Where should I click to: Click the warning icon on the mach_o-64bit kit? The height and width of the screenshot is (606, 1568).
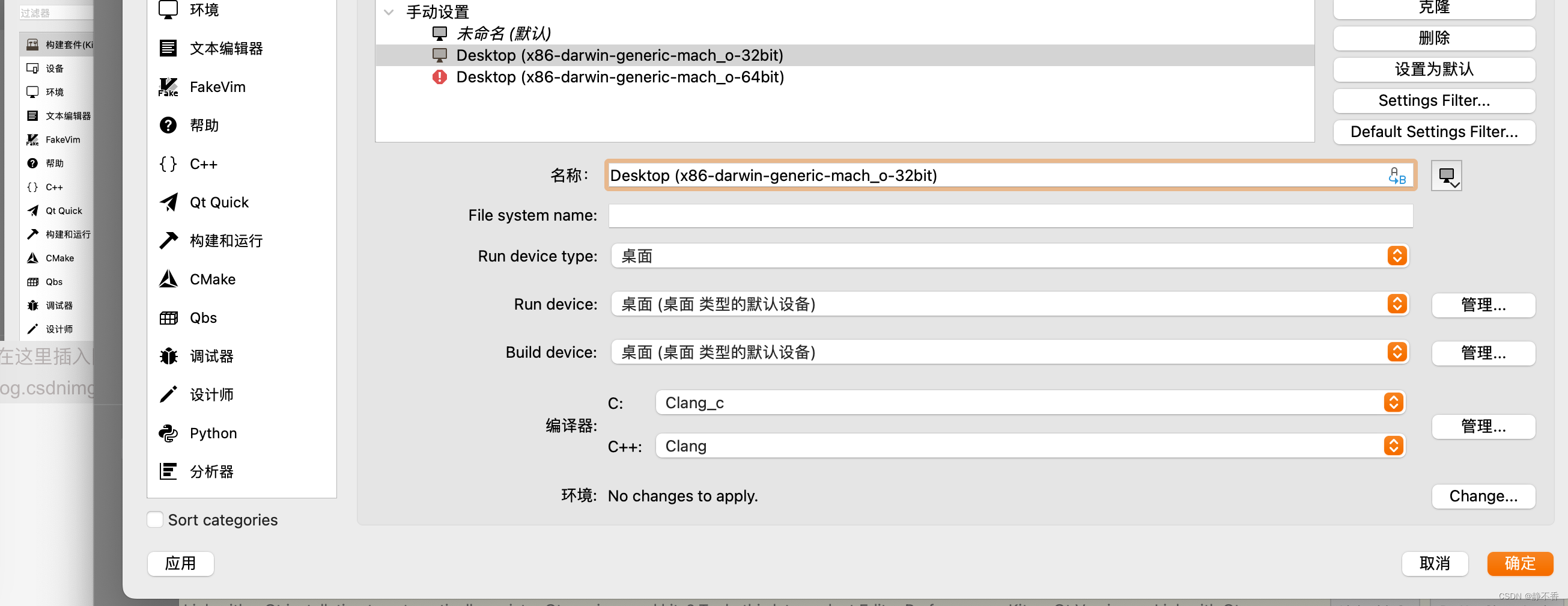pos(440,77)
